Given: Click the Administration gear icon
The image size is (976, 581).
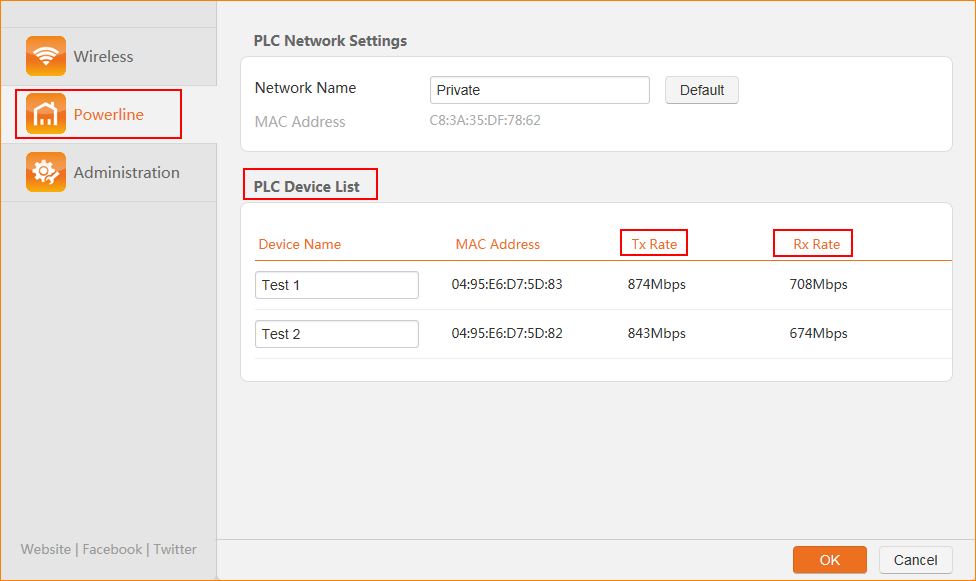Looking at the screenshot, I should 46,172.
